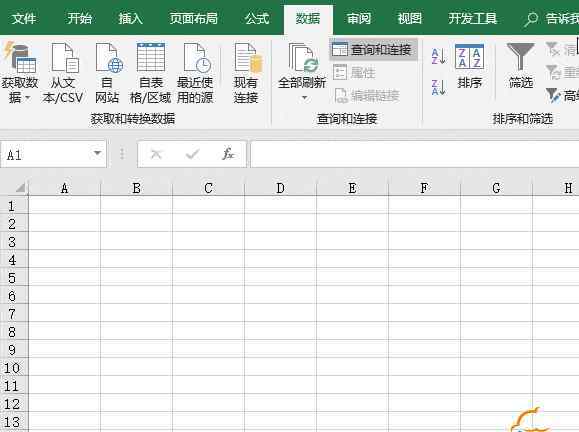Select column G header
This screenshot has width=579, height=432.
pos(496,188)
